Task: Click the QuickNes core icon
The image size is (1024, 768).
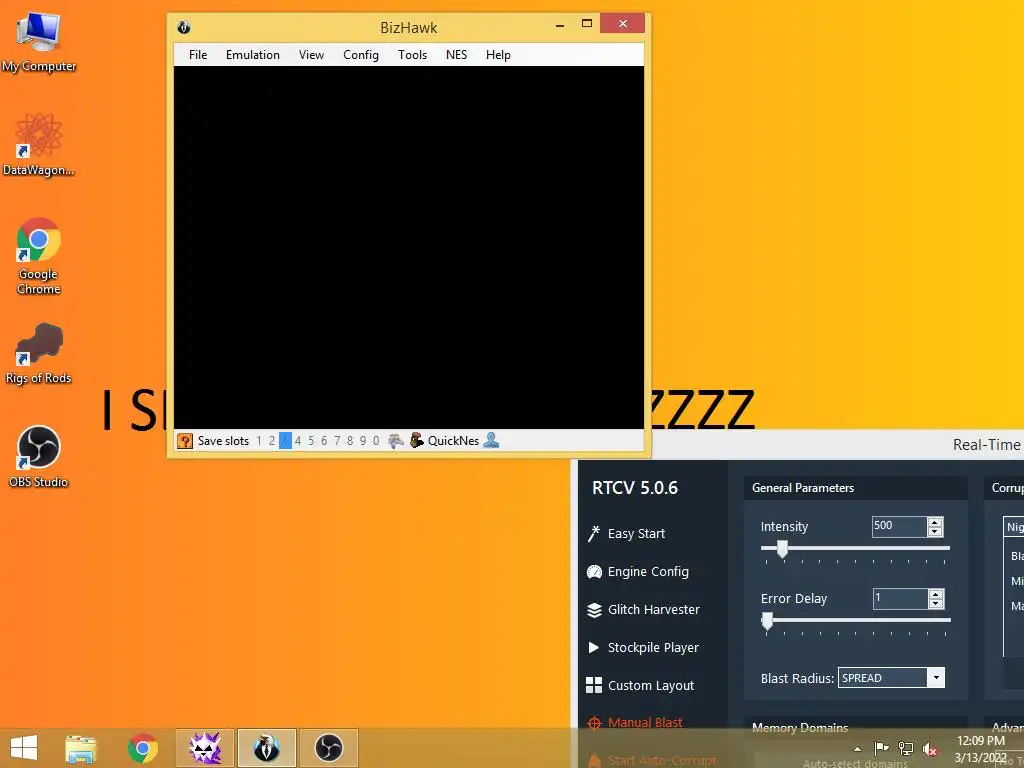Action: point(417,441)
